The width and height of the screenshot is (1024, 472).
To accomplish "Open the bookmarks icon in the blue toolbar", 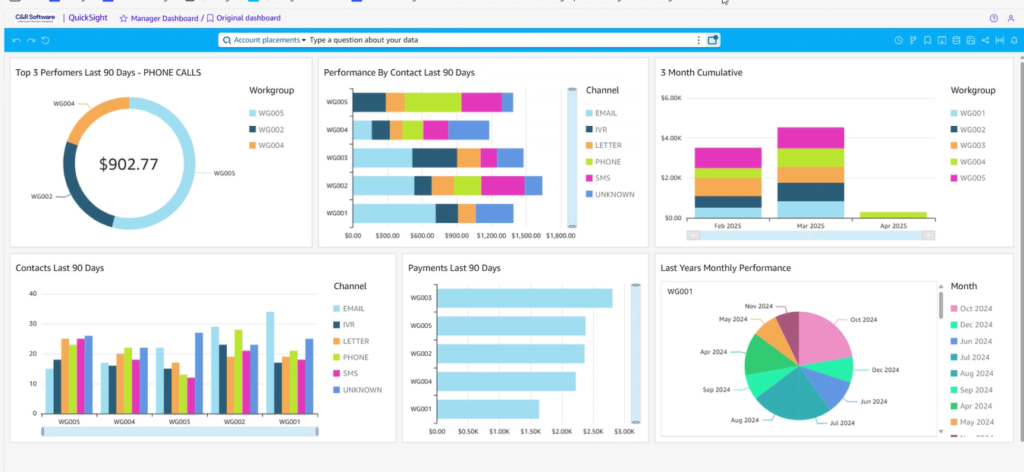I will tap(927, 40).
